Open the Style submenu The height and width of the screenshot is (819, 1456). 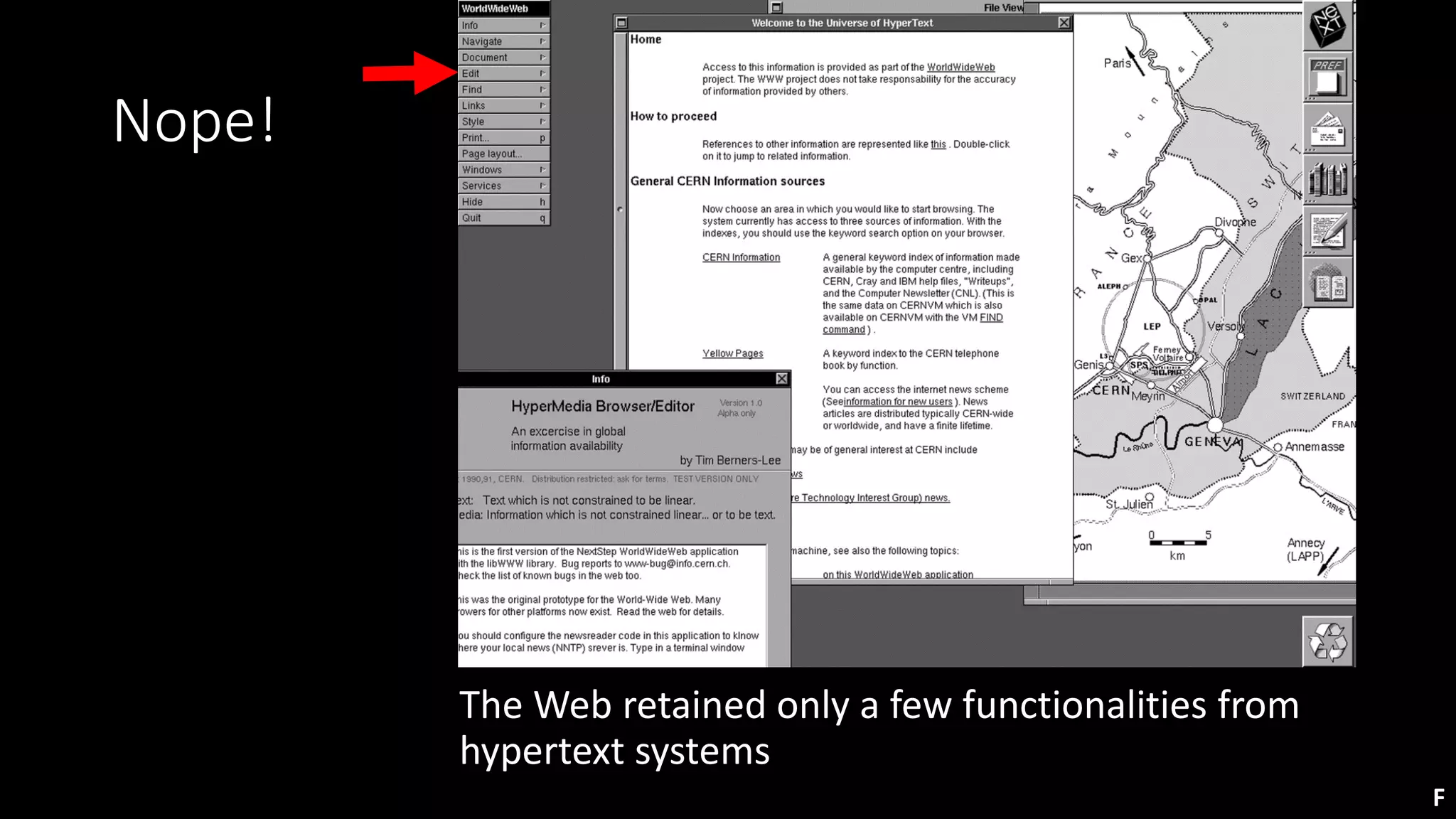pyautogui.click(x=504, y=122)
